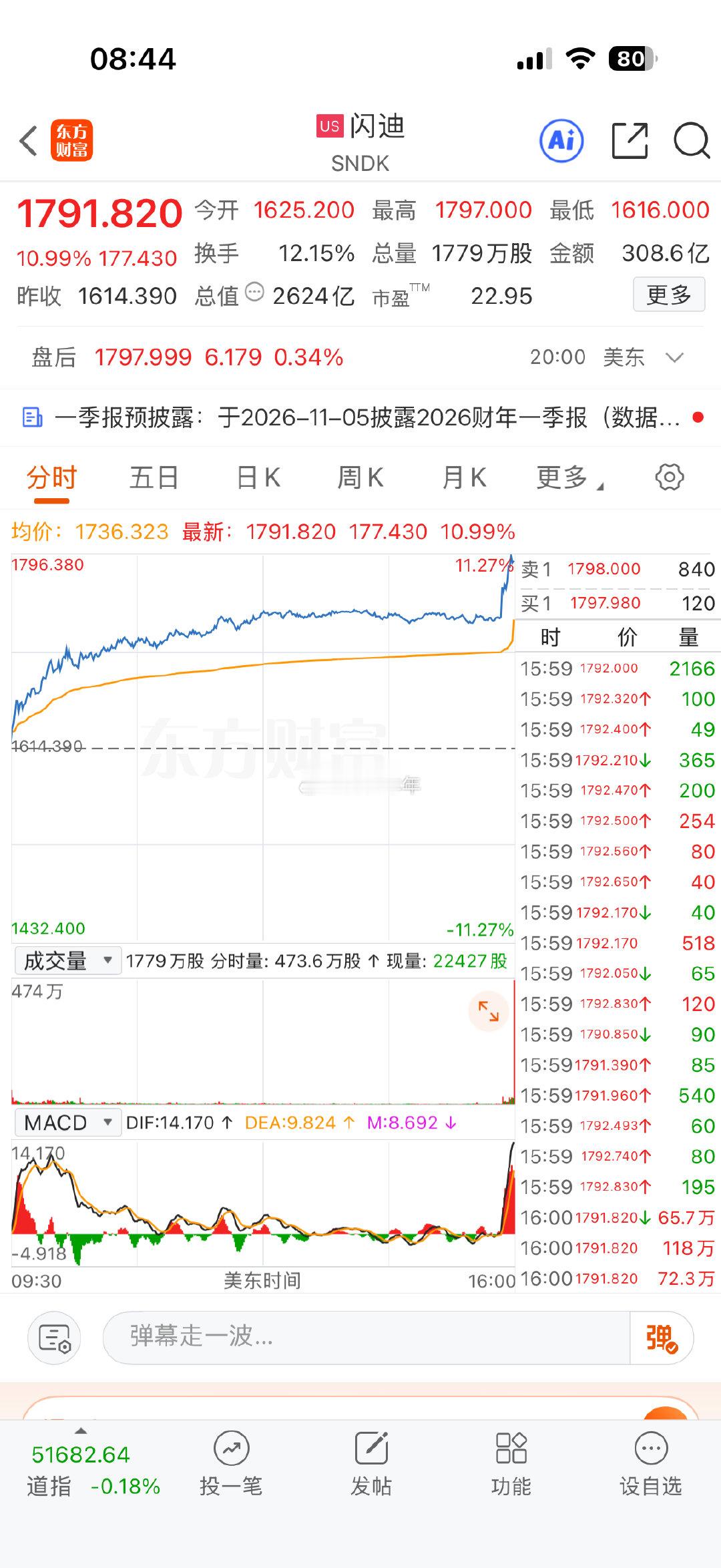Tap the trade row with volume 518

pos(618,943)
